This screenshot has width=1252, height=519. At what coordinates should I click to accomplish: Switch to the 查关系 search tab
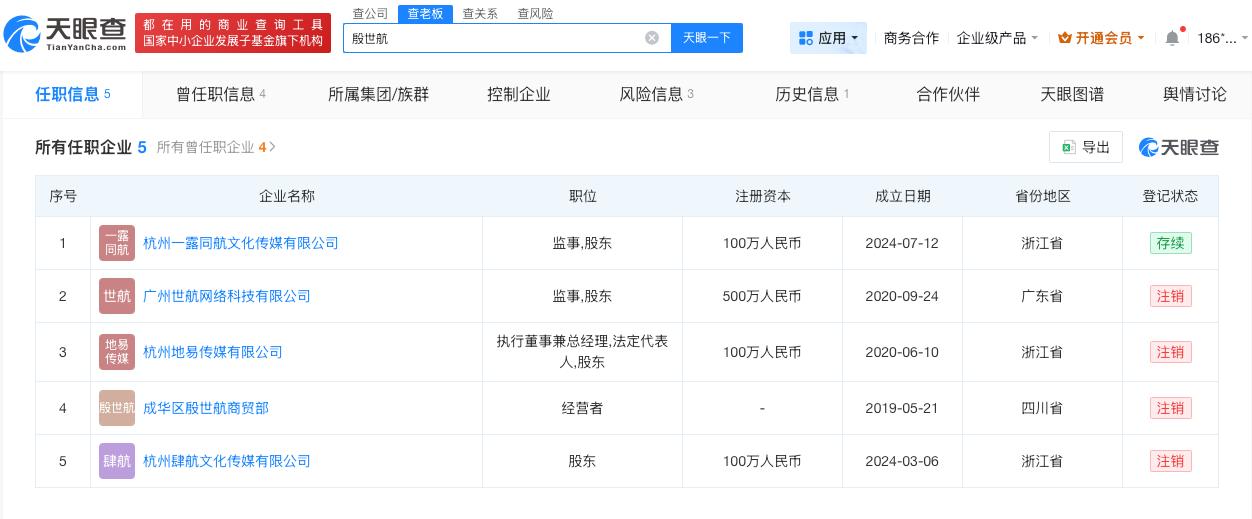[480, 13]
